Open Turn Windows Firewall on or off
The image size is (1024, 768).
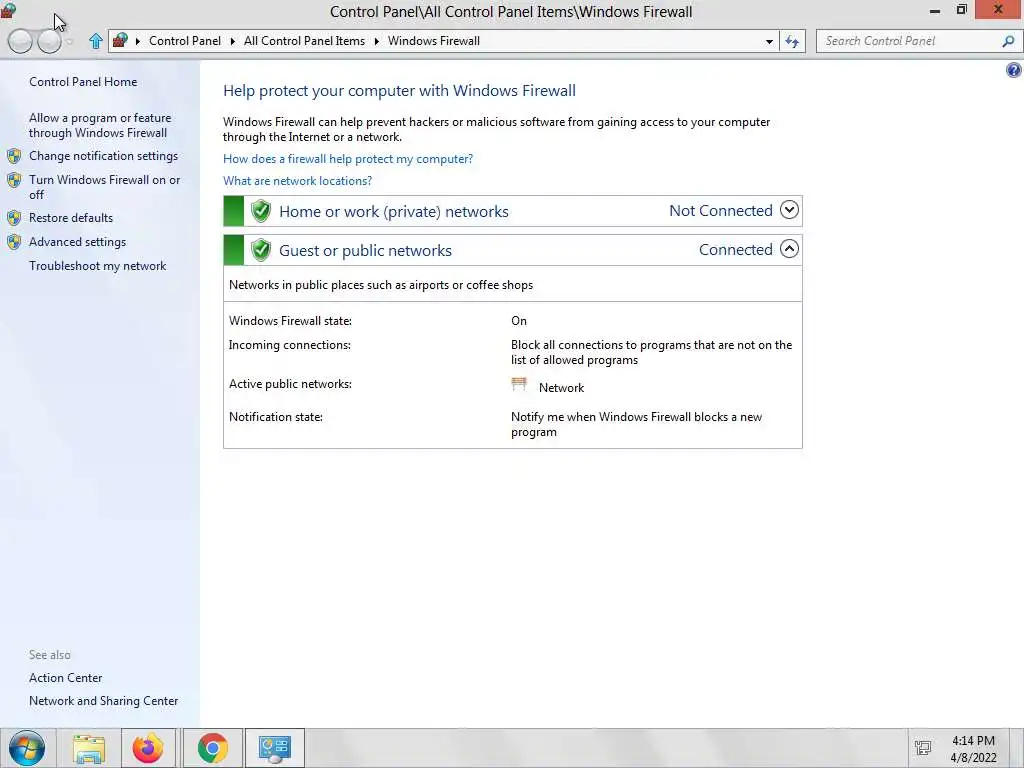[104, 187]
